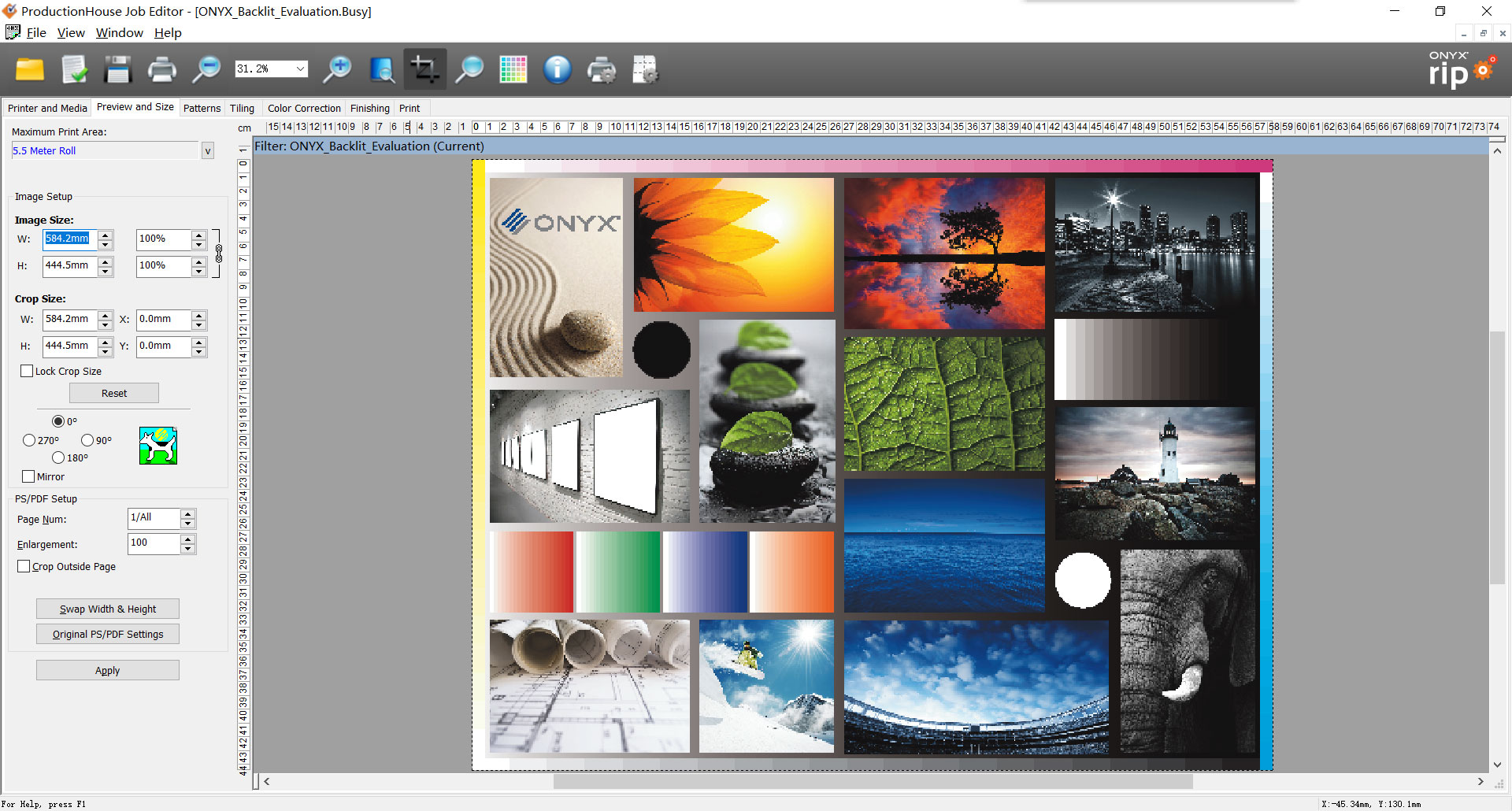Click Swap Width & Height button
The image size is (1512, 811).
[108, 609]
